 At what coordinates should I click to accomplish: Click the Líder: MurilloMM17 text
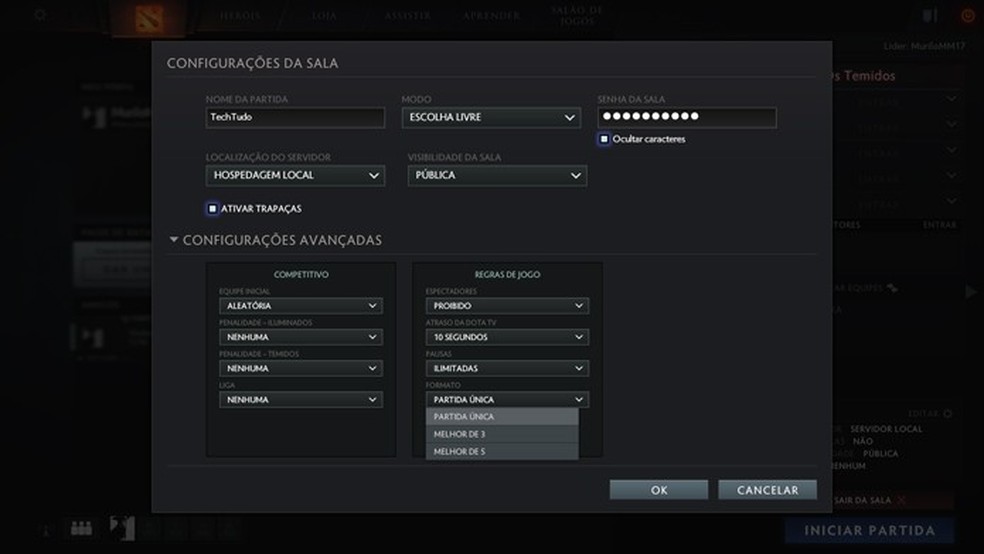[x=924, y=46]
